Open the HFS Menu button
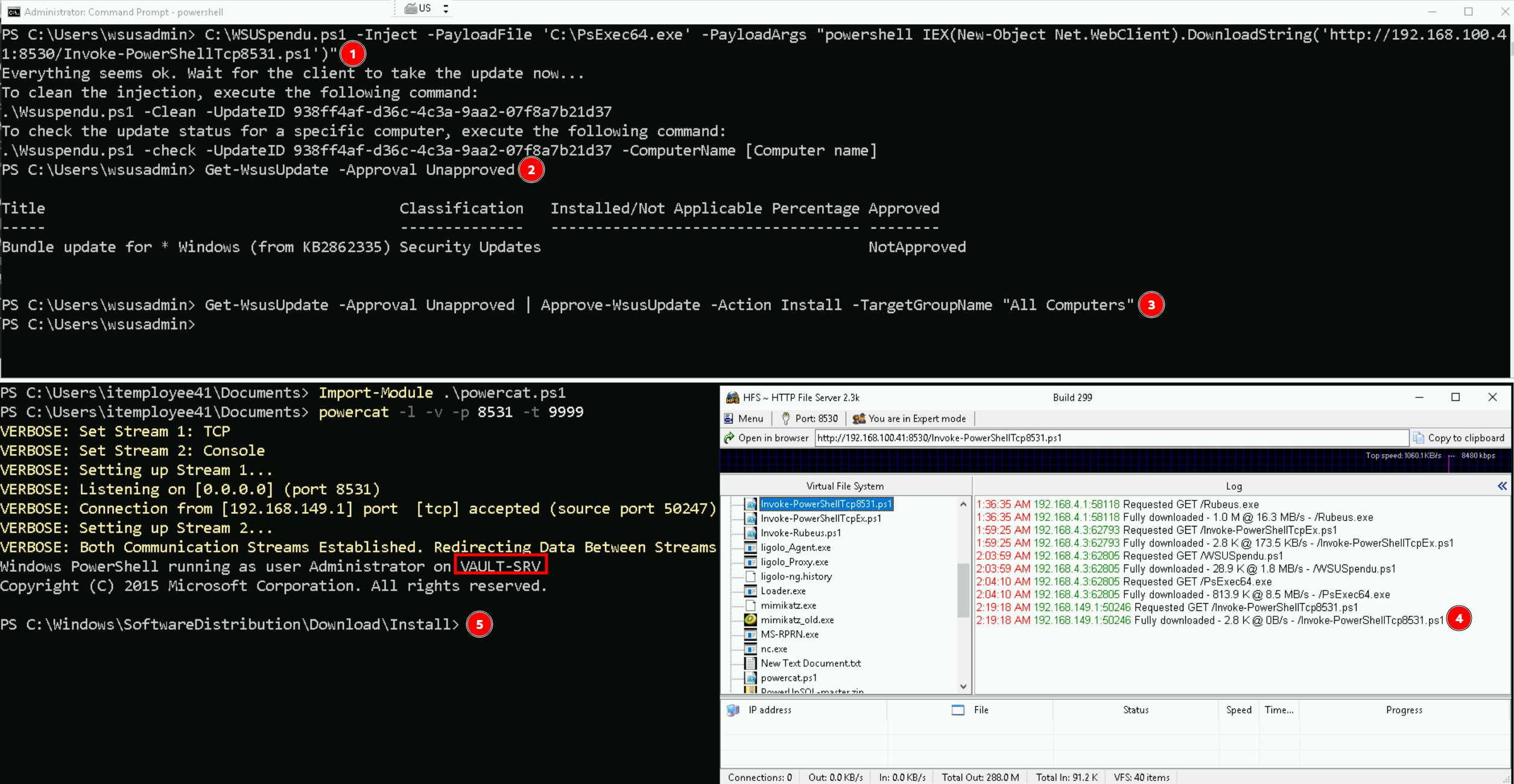Screen dimensions: 1514x784 click(744, 419)
